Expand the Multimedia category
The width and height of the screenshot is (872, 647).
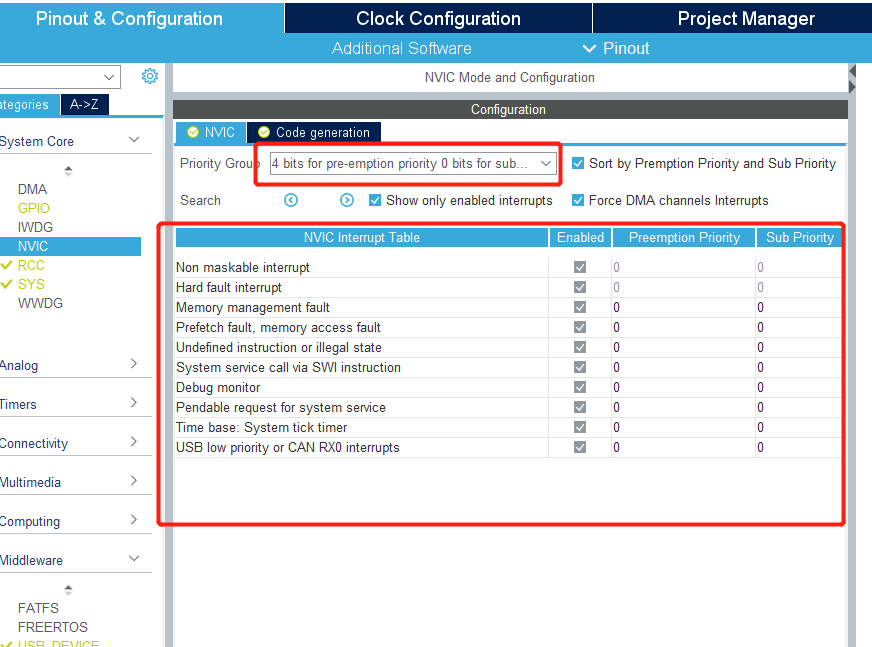pos(133,481)
